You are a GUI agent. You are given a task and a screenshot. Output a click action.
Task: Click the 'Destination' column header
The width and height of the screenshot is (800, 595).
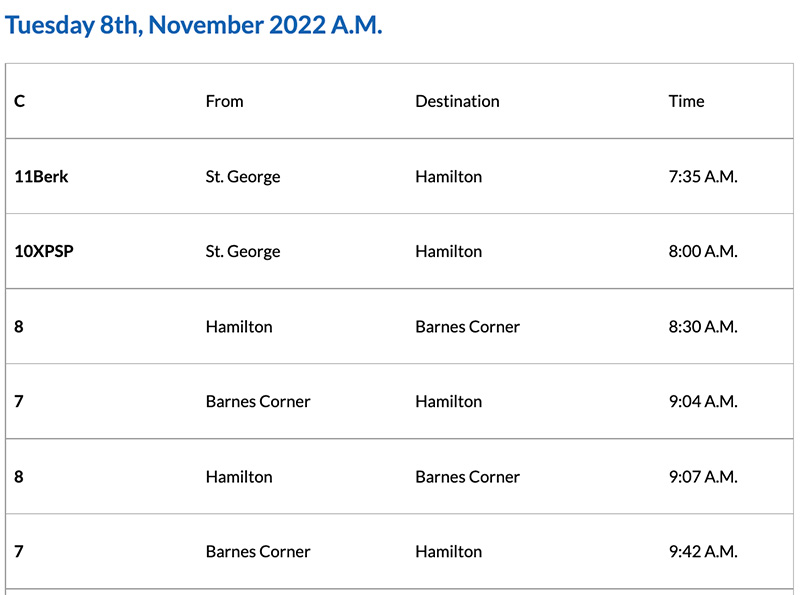457,101
